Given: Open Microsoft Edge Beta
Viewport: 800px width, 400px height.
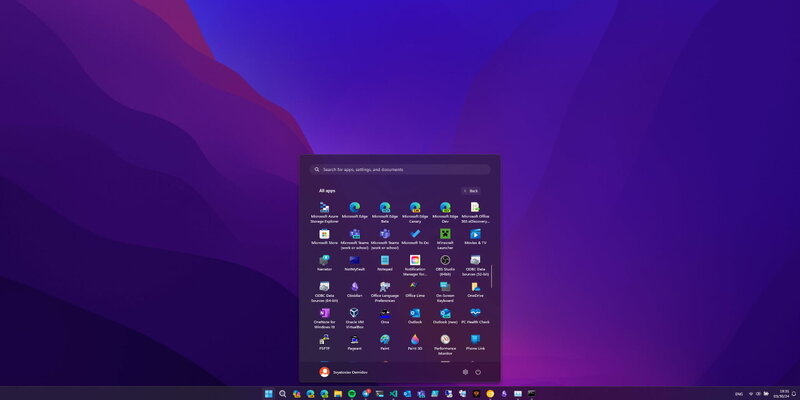Looking at the screenshot, I should [385, 212].
